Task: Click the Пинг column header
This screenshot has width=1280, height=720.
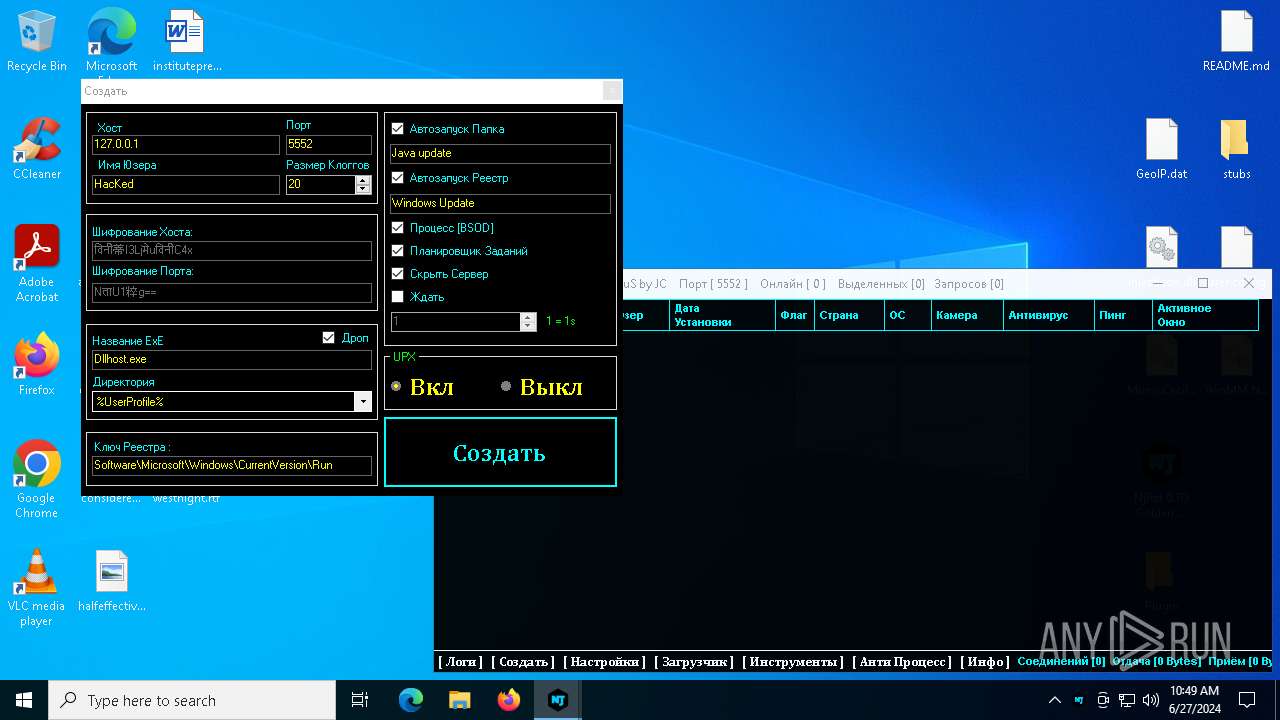Action: pos(1123,315)
